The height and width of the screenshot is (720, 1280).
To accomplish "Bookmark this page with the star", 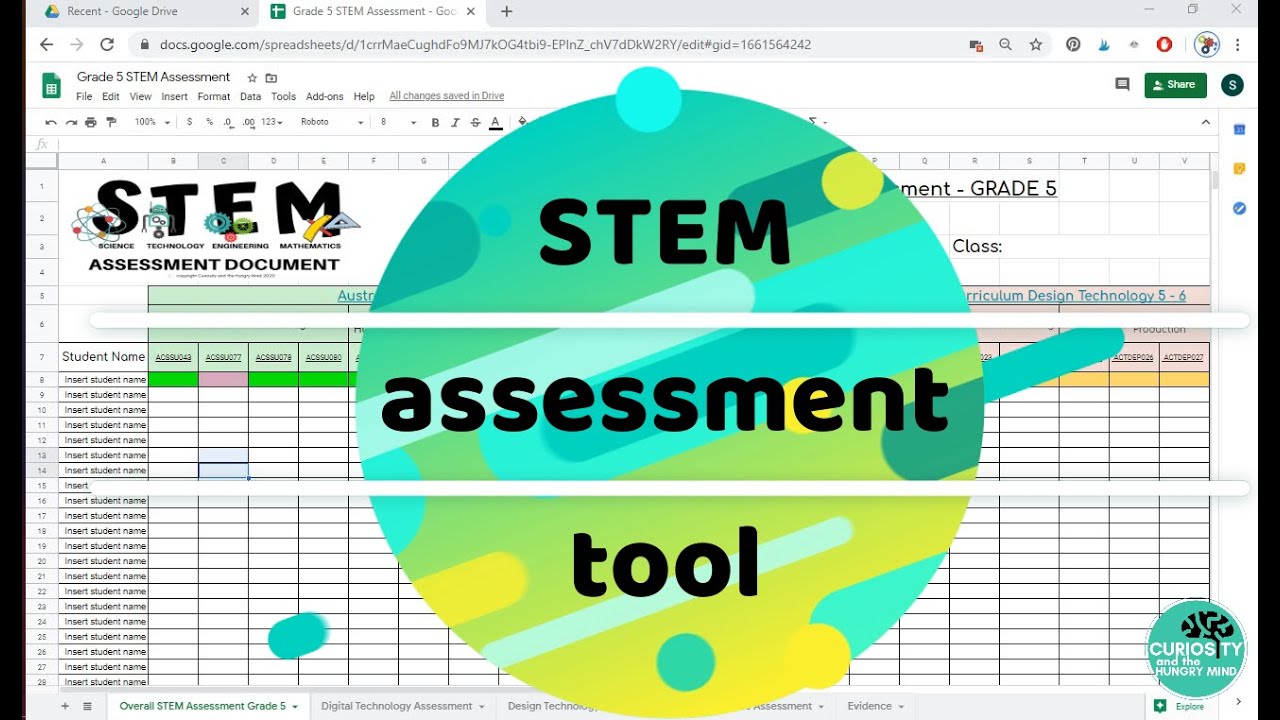I will click(x=1036, y=45).
